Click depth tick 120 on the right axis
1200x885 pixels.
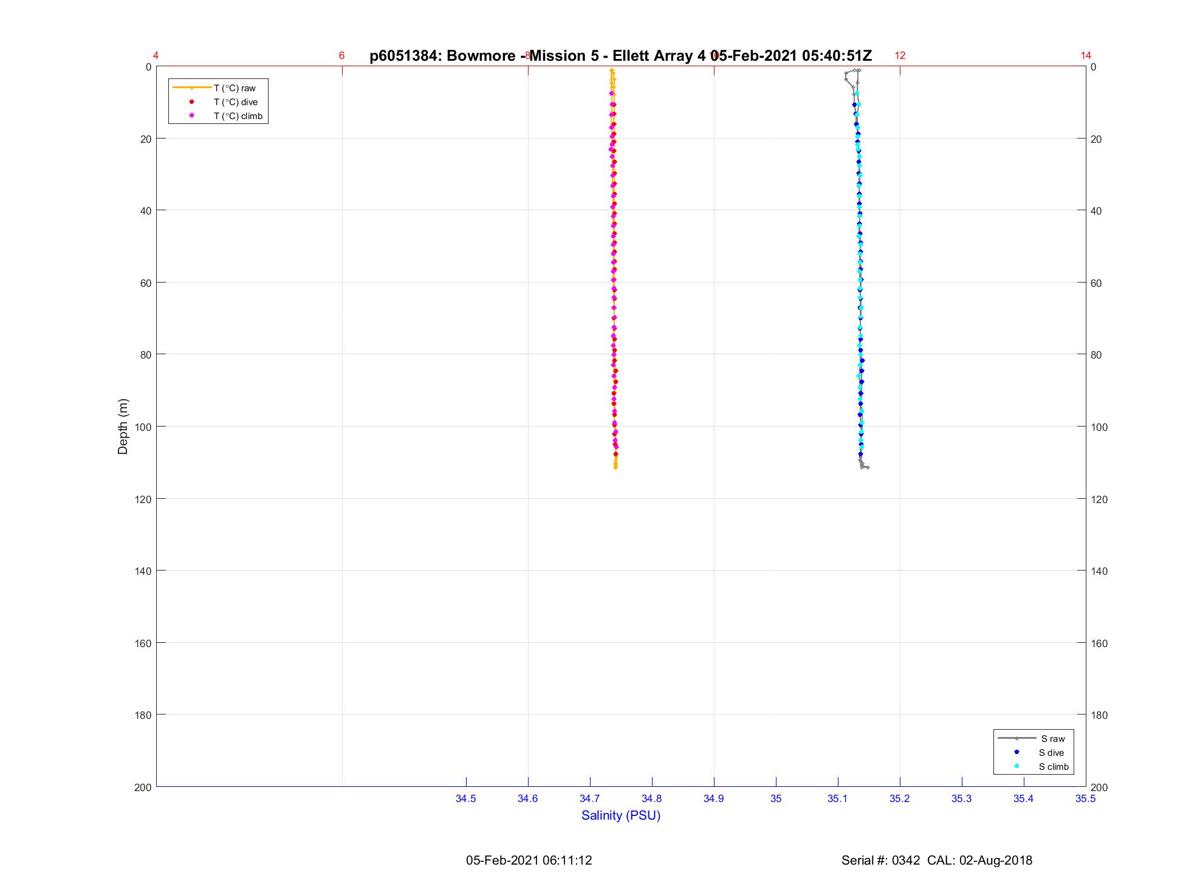(1100, 499)
